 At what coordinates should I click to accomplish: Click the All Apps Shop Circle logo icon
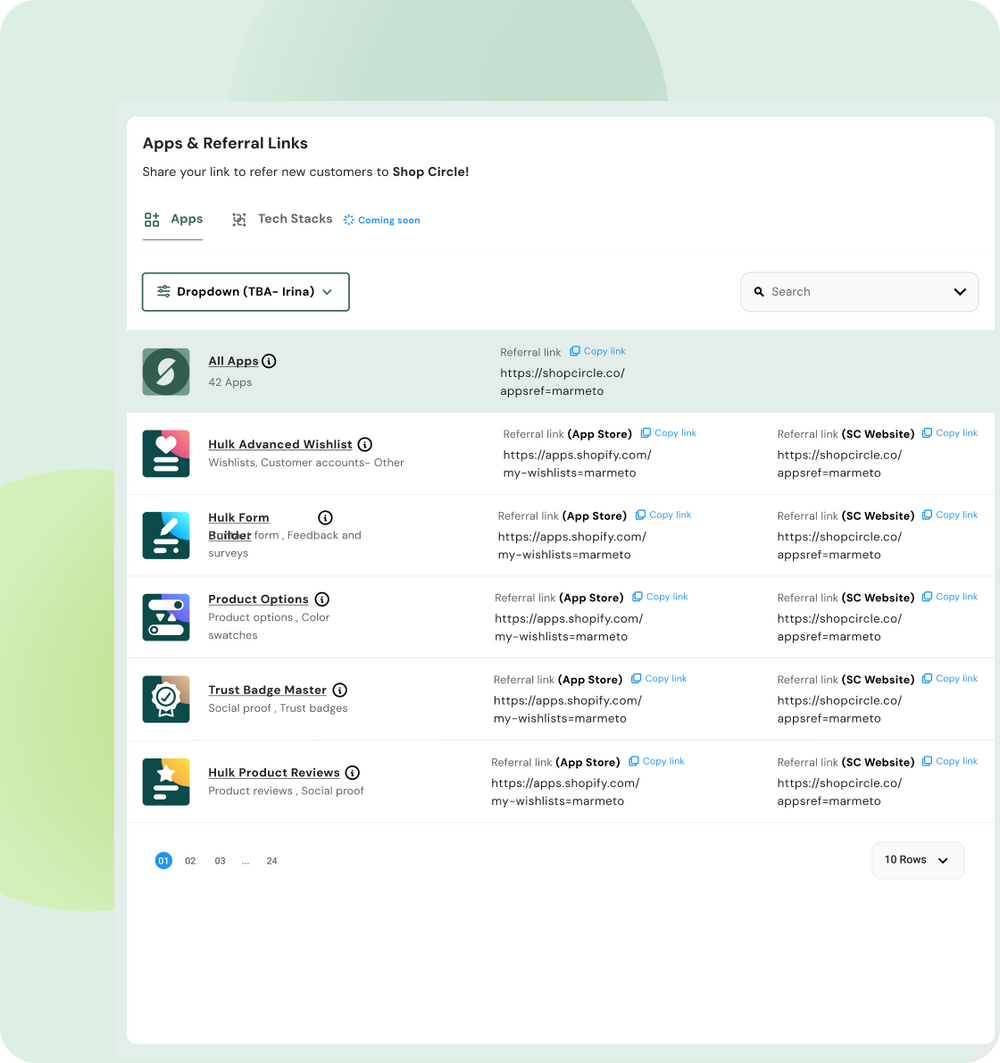click(x=166, y=372)
